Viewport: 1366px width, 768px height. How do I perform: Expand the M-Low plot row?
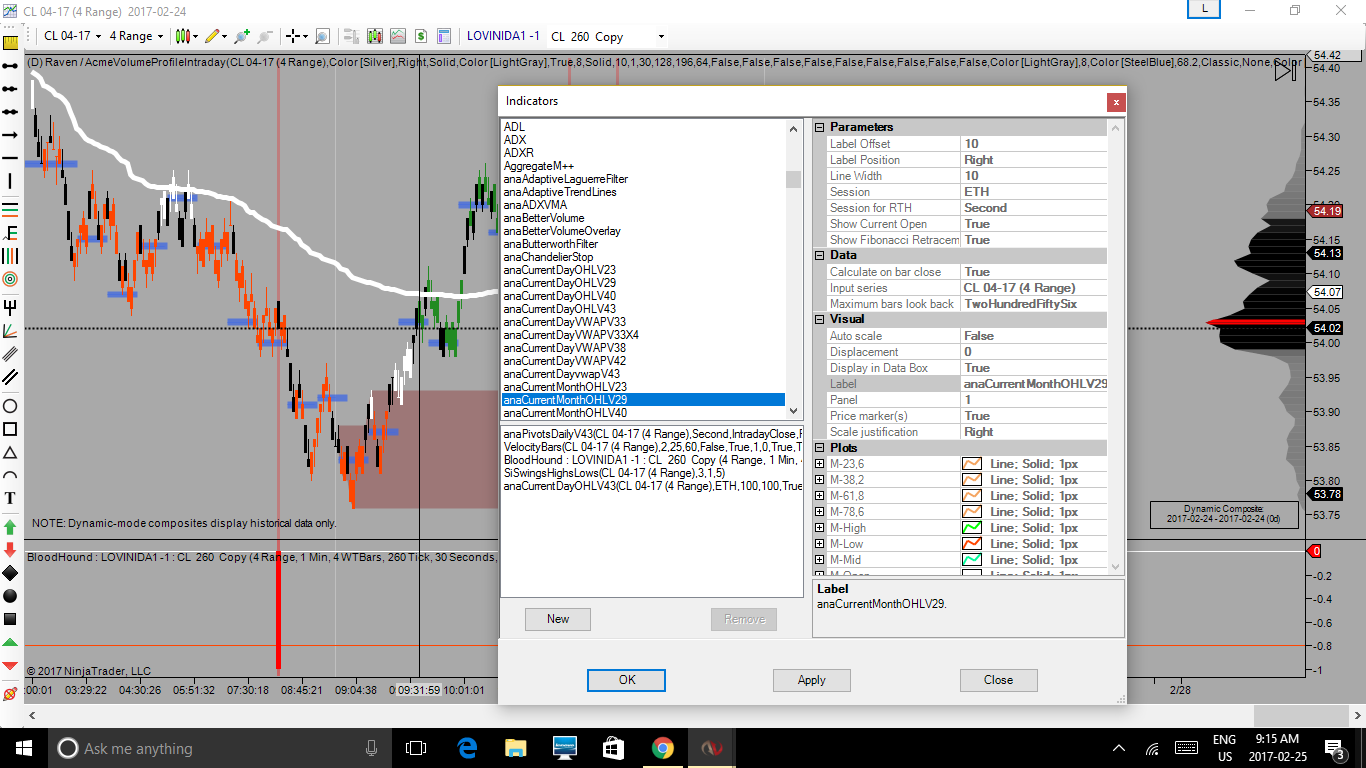coord(820,544)
